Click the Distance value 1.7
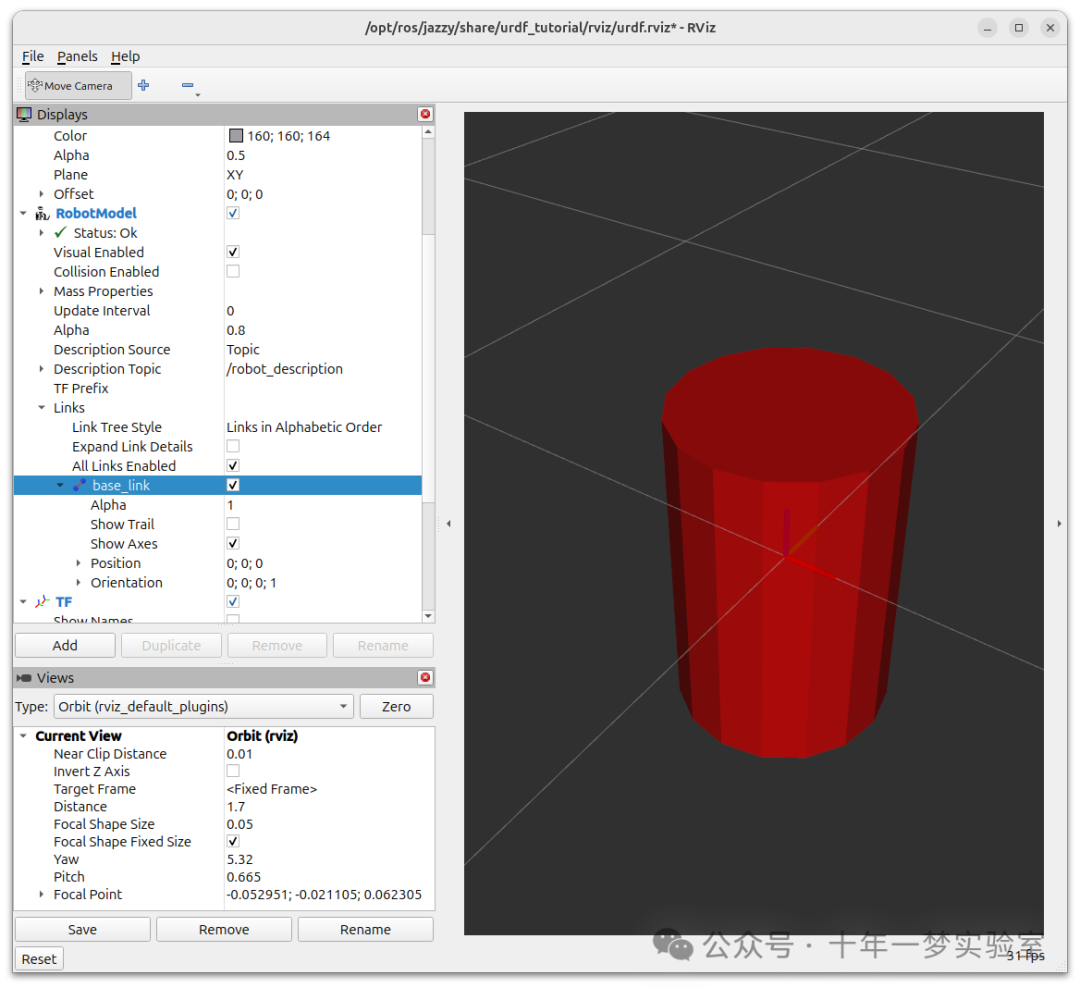This screenshot has height=988, width=1080. (x=236, y=807)
